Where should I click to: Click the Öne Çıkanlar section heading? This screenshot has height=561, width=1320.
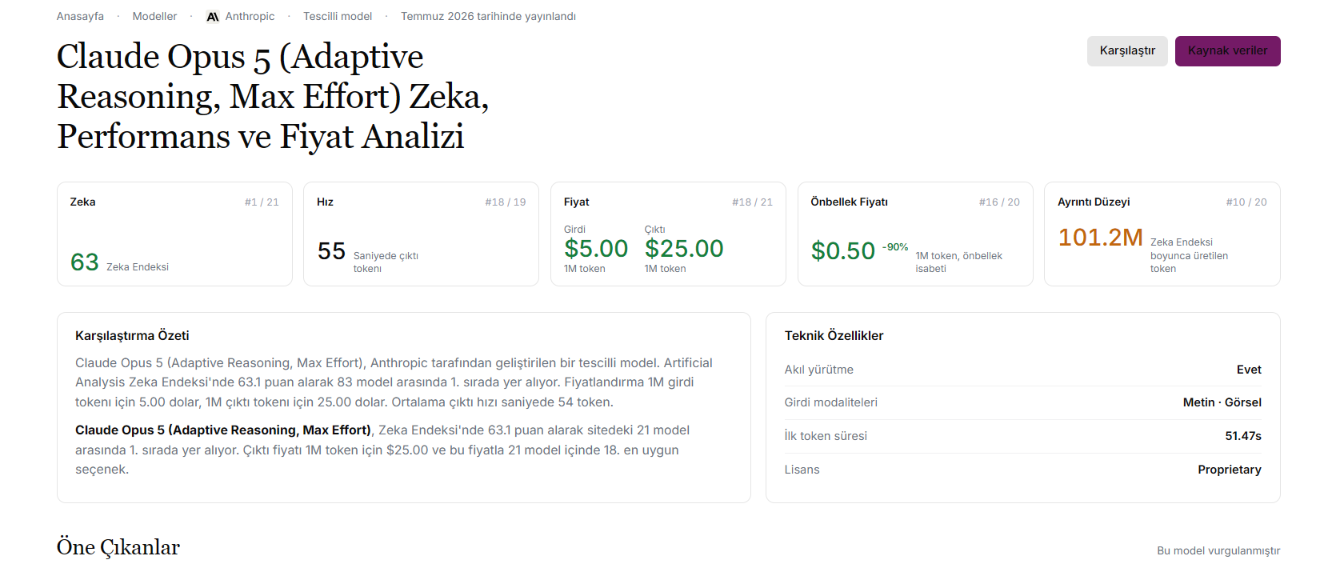click(118, 547)
